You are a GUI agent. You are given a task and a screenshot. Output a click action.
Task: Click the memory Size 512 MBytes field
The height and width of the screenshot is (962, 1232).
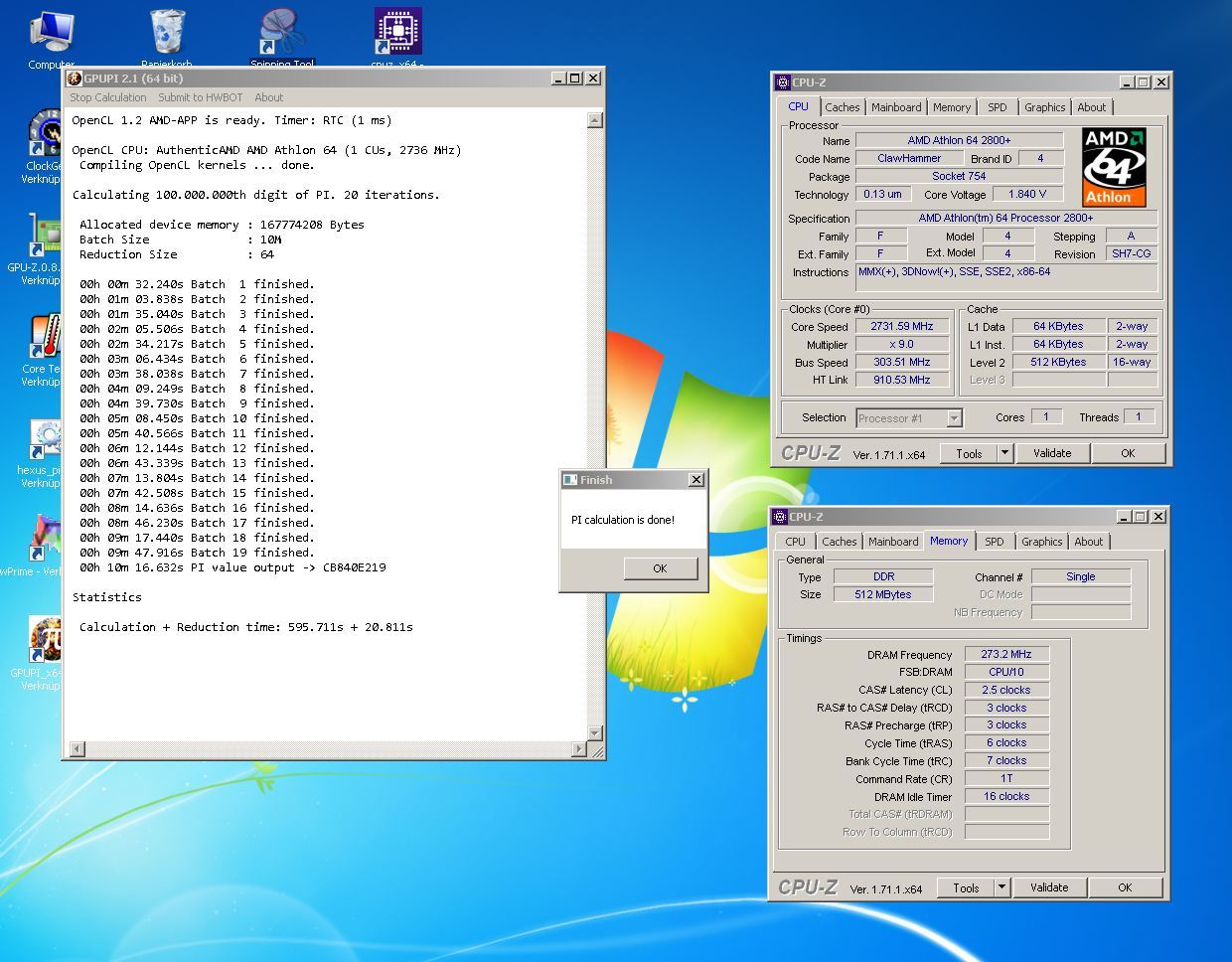click(884, 594)
